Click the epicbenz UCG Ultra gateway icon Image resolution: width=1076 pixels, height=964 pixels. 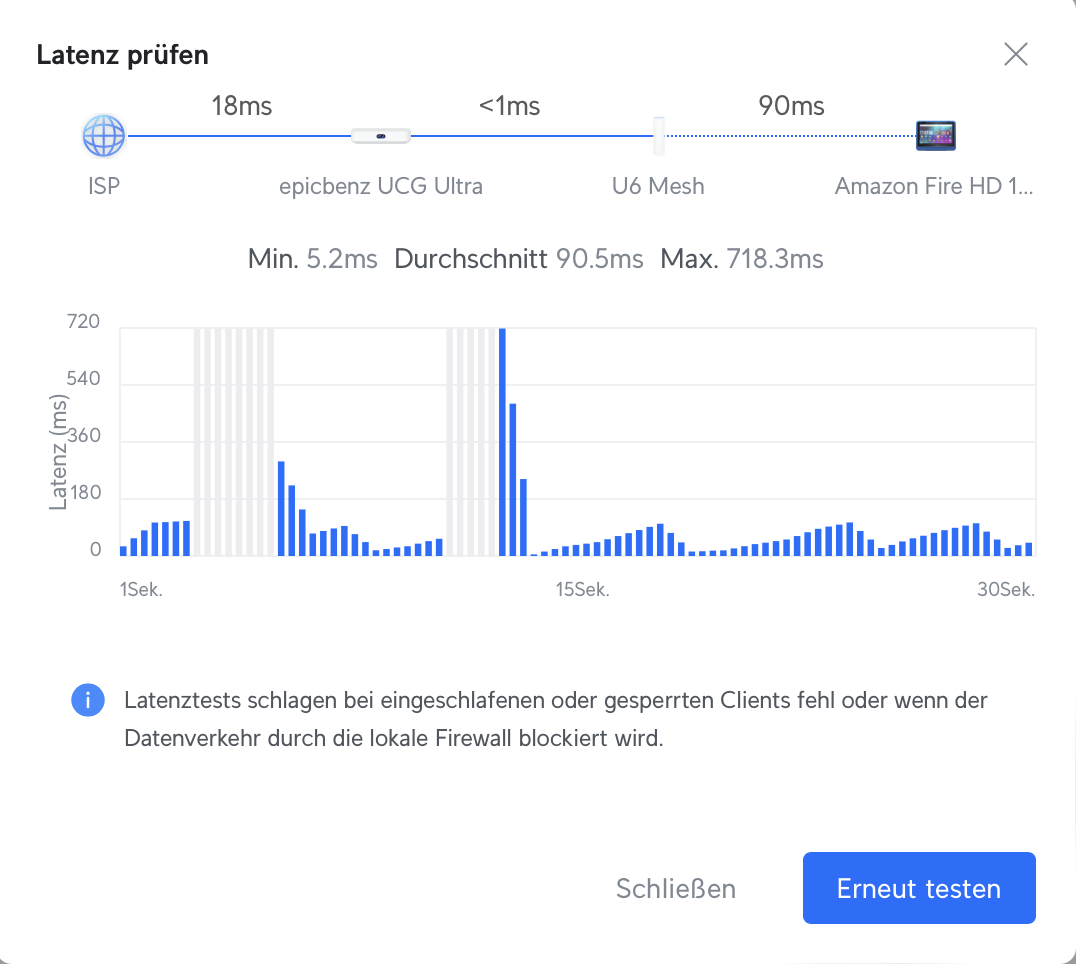(381, 136)
